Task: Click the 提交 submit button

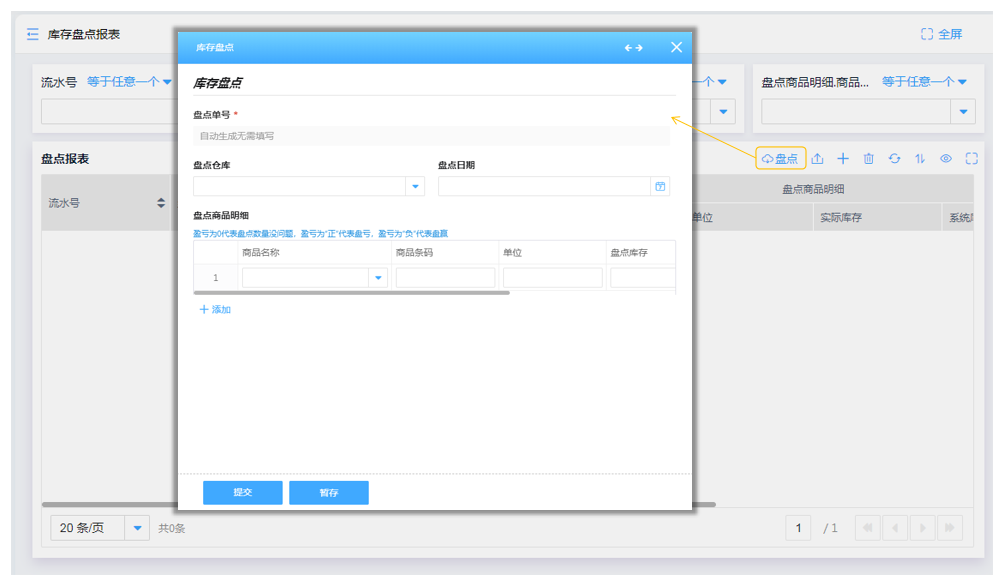Action: (x=242, y=492)
